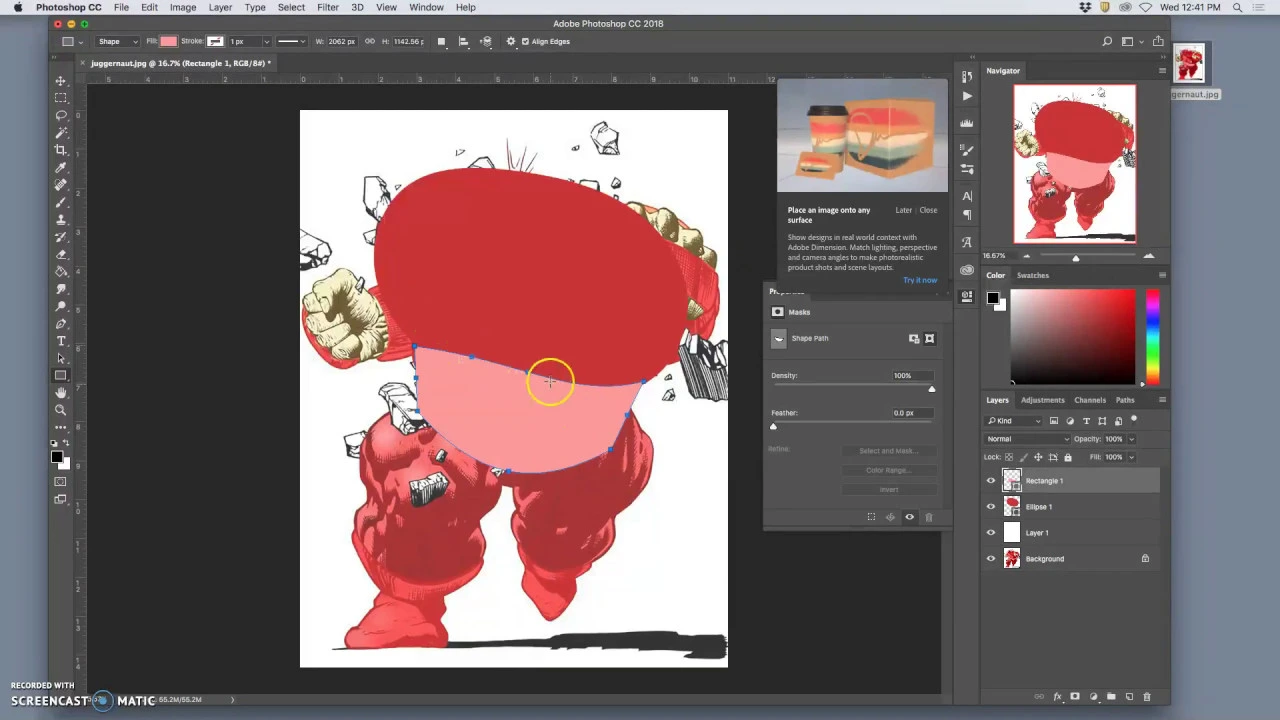Select the Lasso tool
Screen dimensions: 1280x720
[61, 115]
